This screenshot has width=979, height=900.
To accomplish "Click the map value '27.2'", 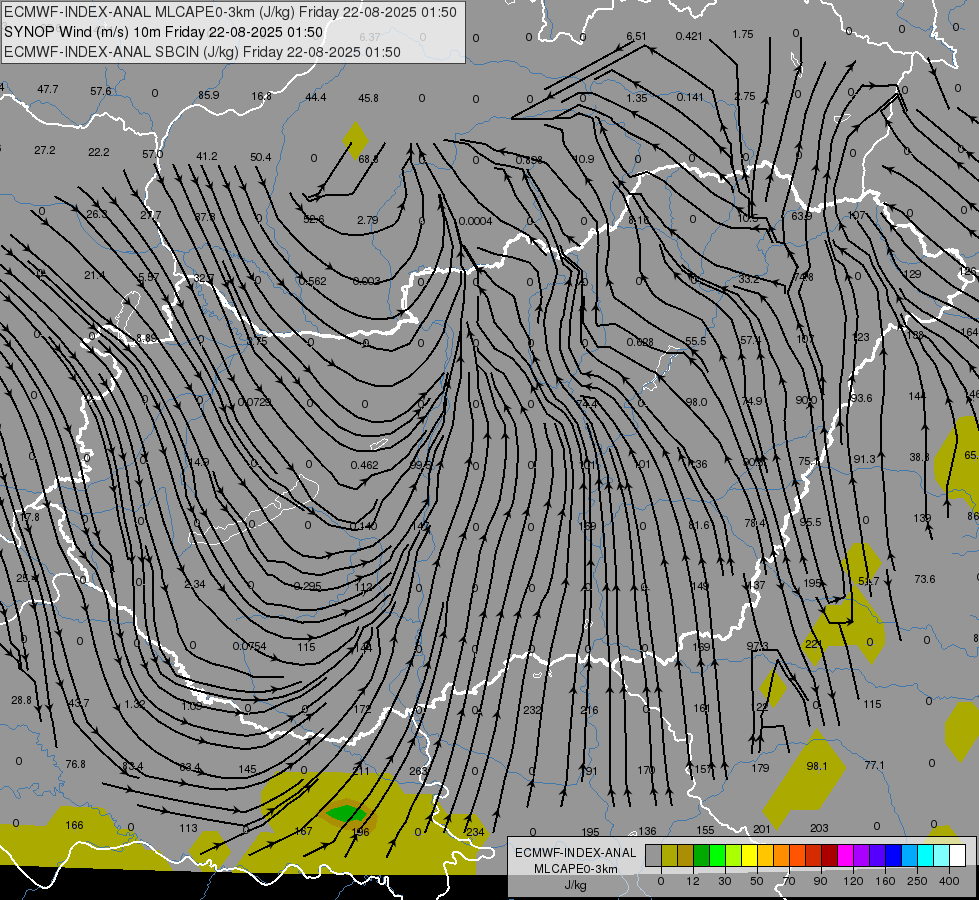I will click(45, 151).
